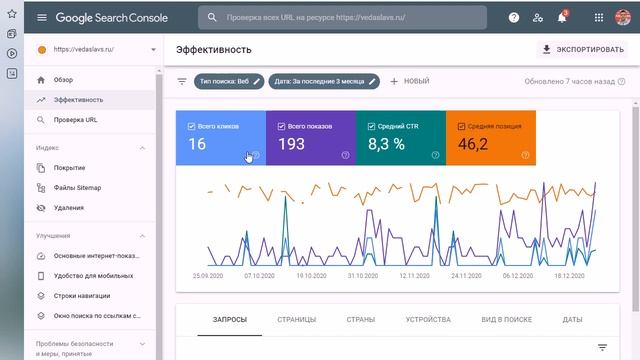The height and width of the screenshot is (360, 640).
Task: Click help icon on total clicks card
Action: click(x=256, y=155)
